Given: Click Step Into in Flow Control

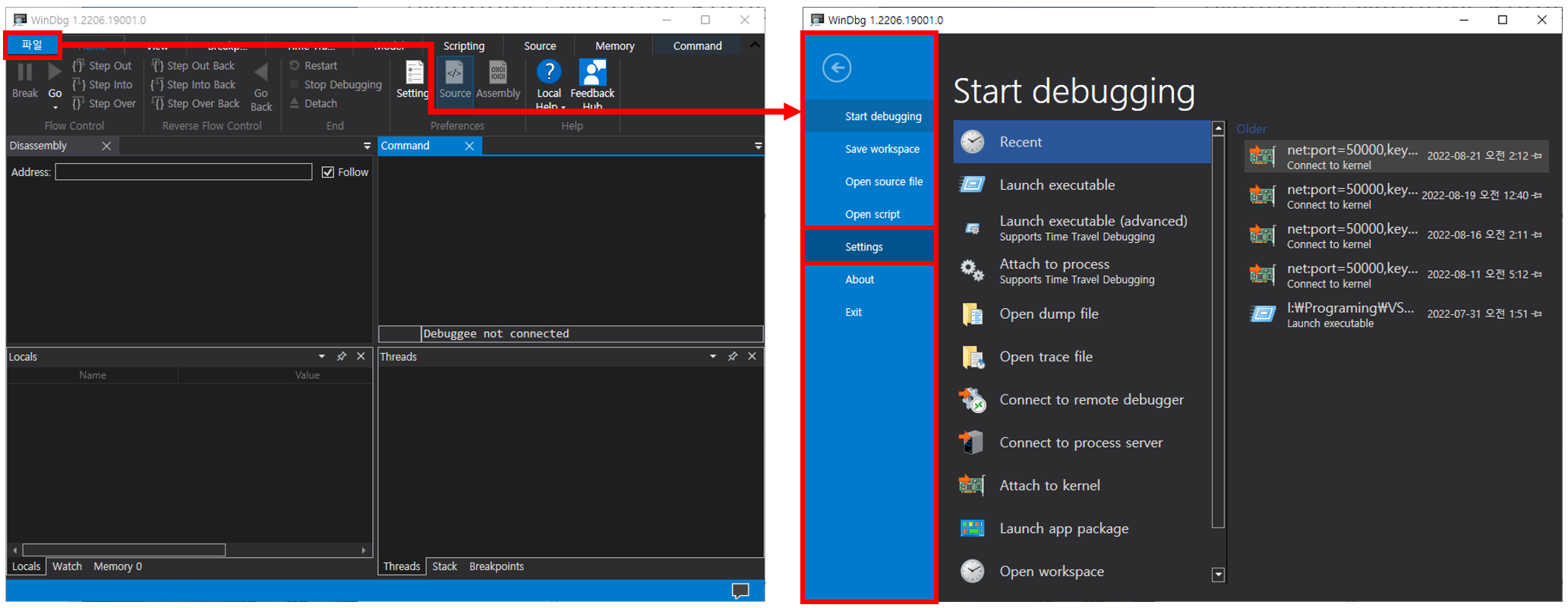Looking at the screenshot, I should coord(102,85).
